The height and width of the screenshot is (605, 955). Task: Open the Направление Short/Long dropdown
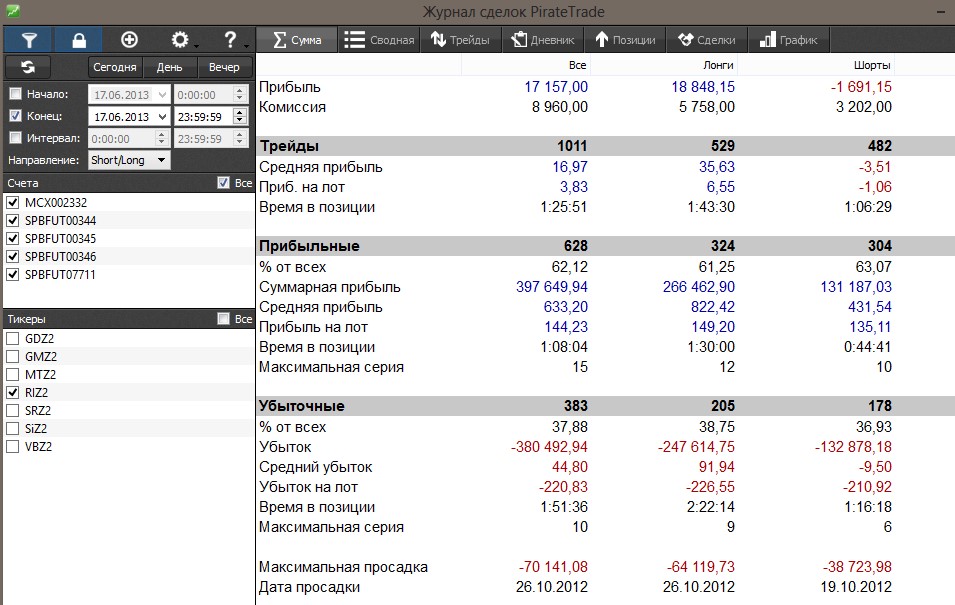pyautogui.click(x=129, y=160)
